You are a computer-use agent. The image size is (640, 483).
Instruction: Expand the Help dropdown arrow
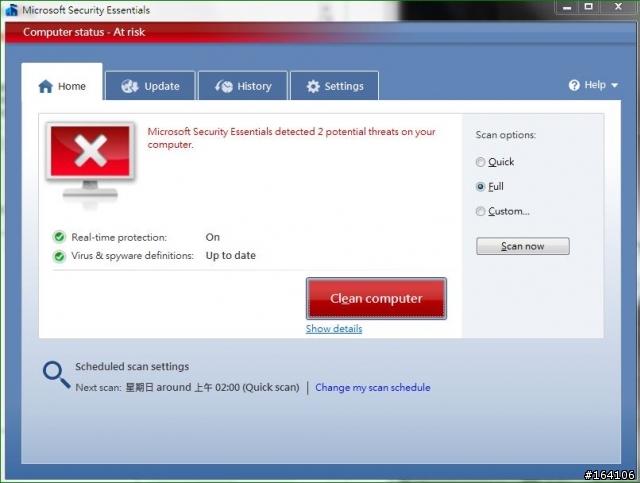[x=614, y=85]
